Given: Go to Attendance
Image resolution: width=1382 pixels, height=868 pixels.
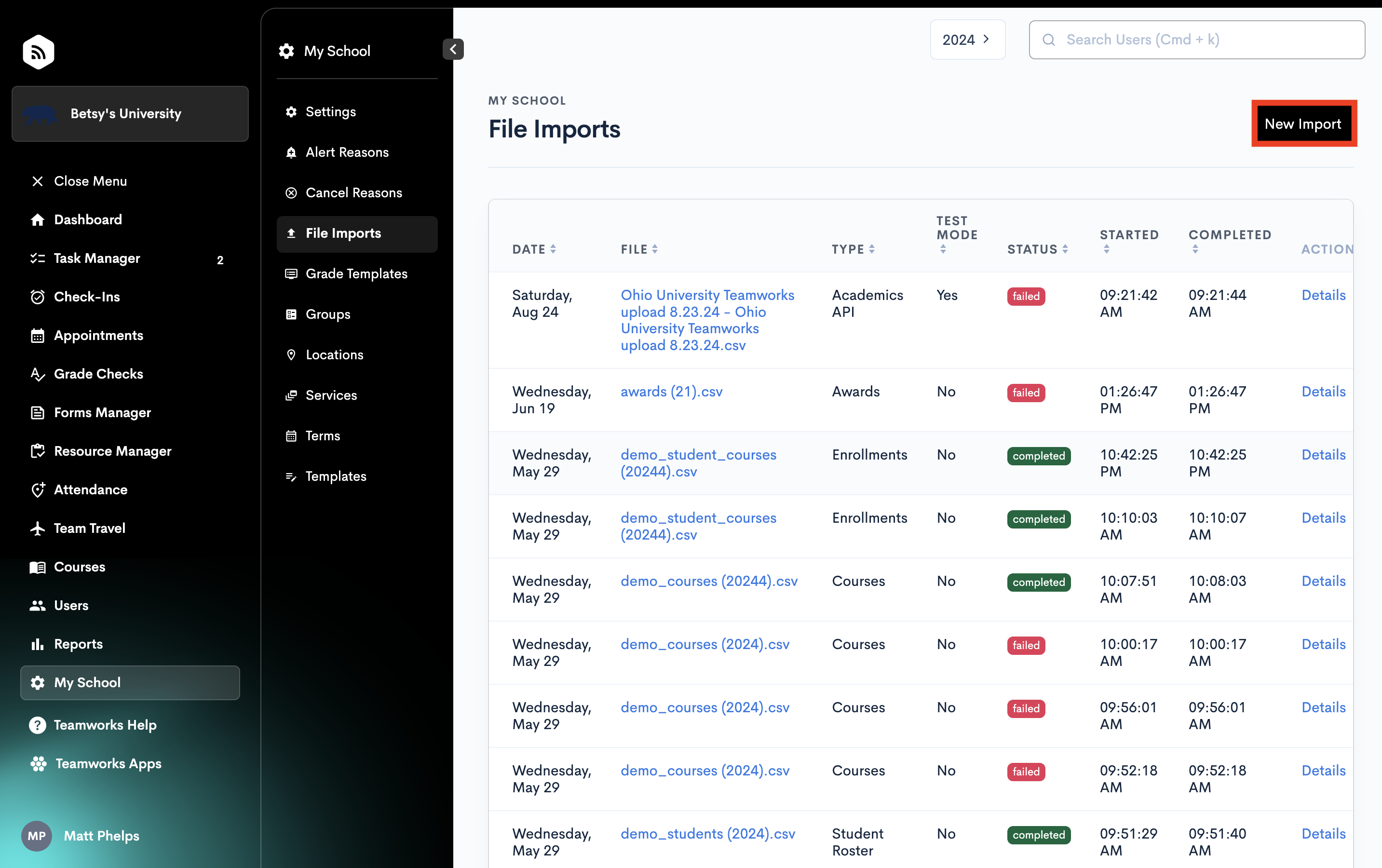Looking at the screenshot, I should [x=91, y=489].
